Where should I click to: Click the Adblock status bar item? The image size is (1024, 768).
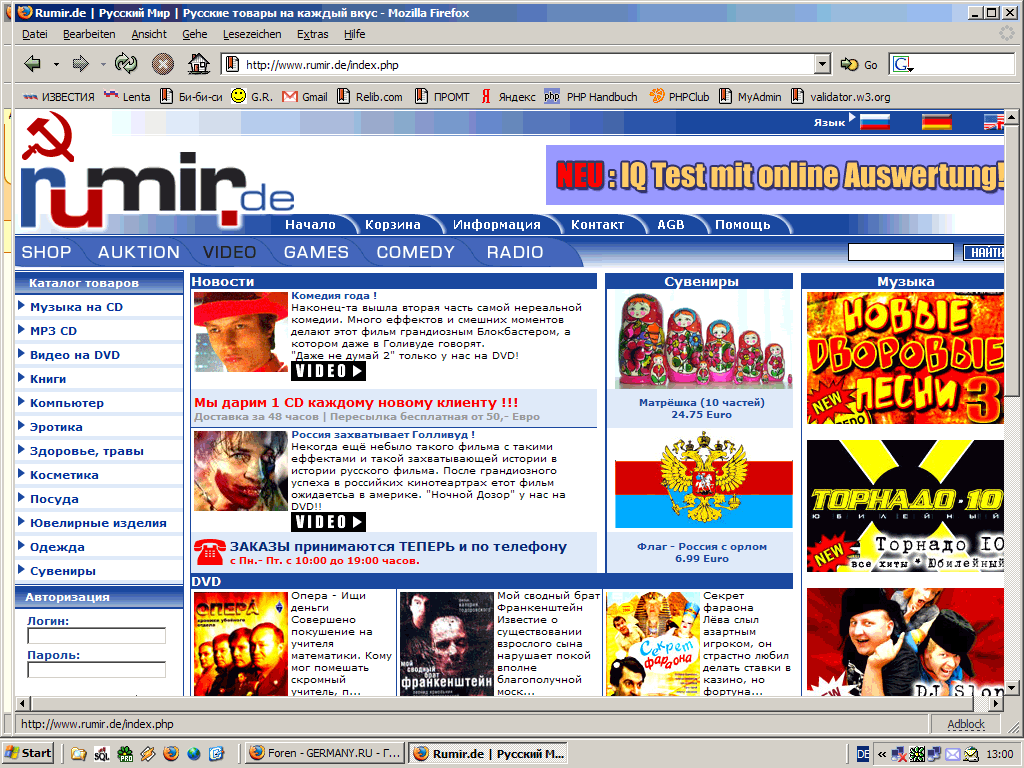point(966,724)
